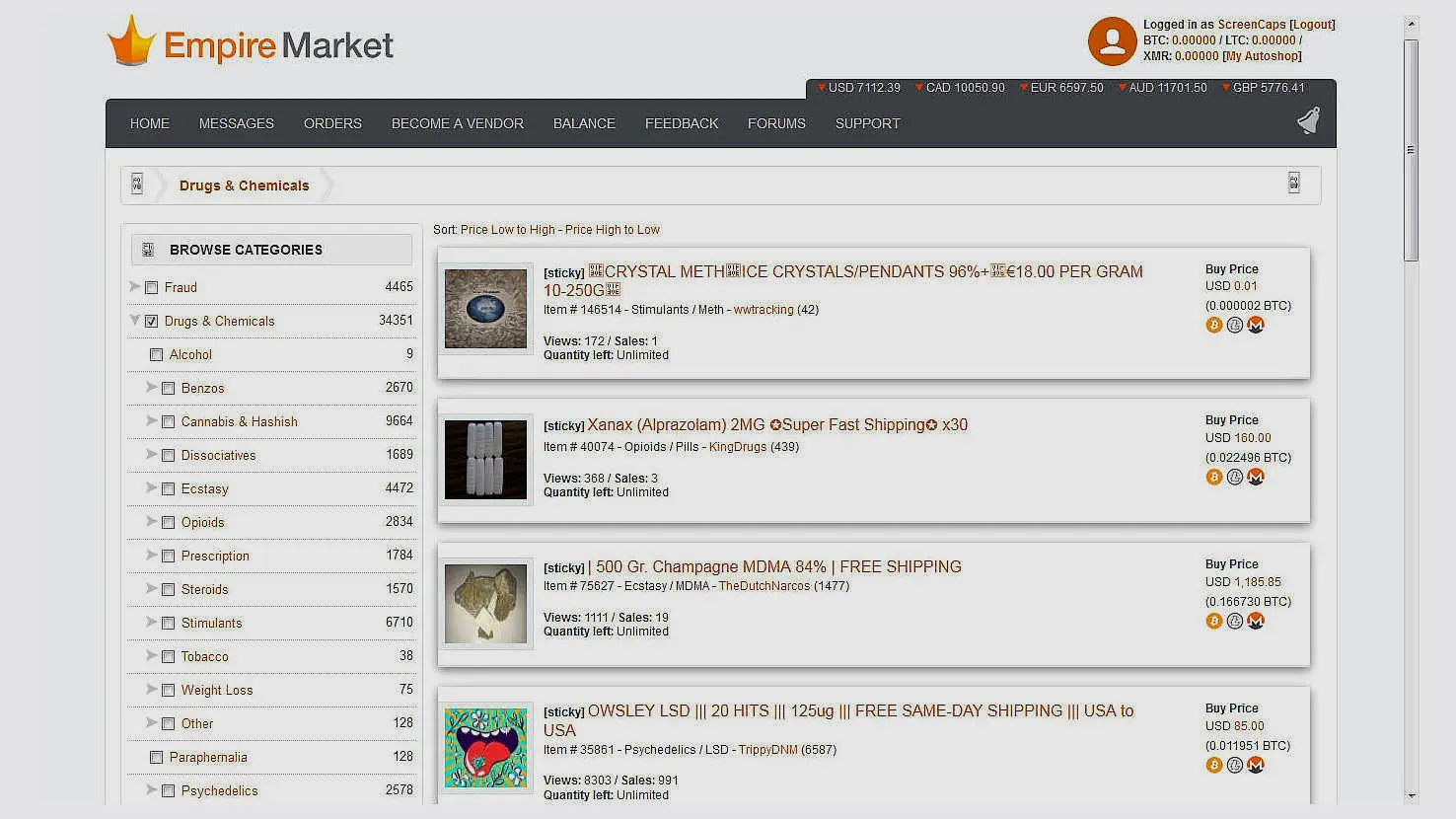This screenshot has height=819, width=1456.
Task: Open vendor wwtracking's profile link
Action: pos(764,310)
